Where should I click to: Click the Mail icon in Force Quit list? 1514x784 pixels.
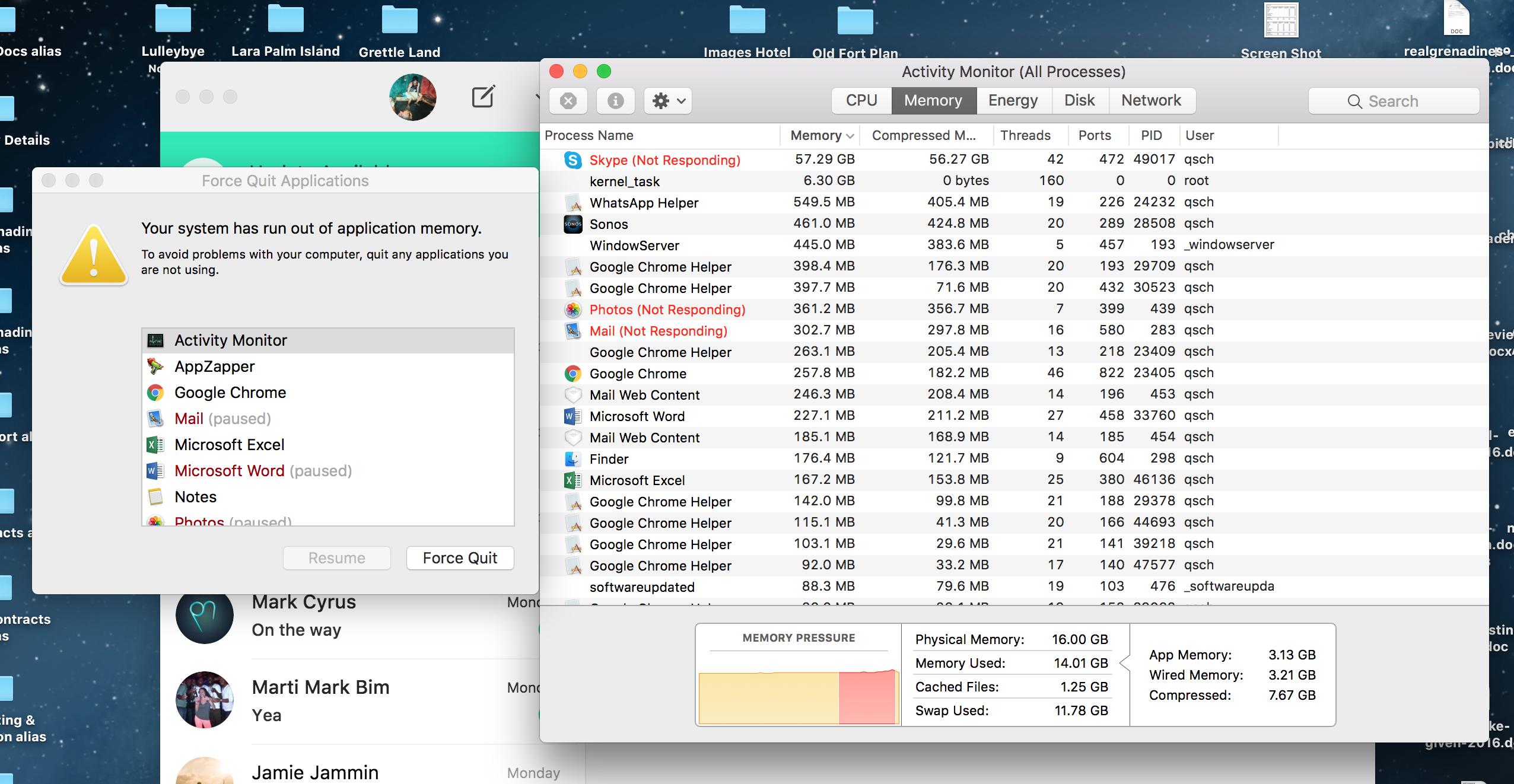coord(155,419)
